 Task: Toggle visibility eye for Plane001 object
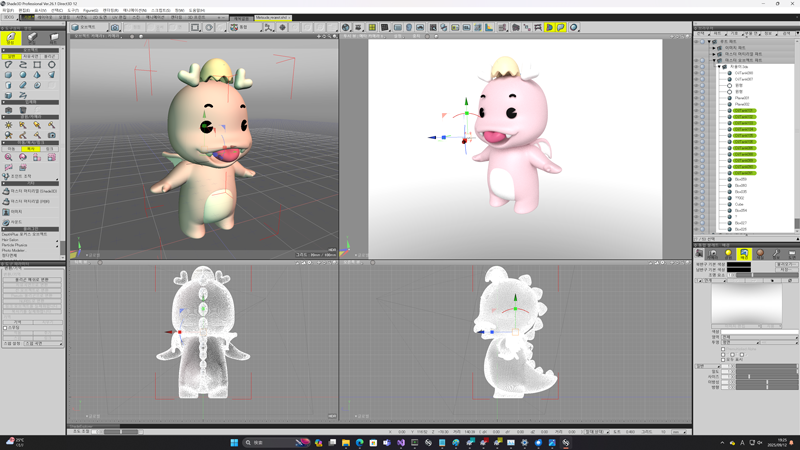[x=697, y=98]
